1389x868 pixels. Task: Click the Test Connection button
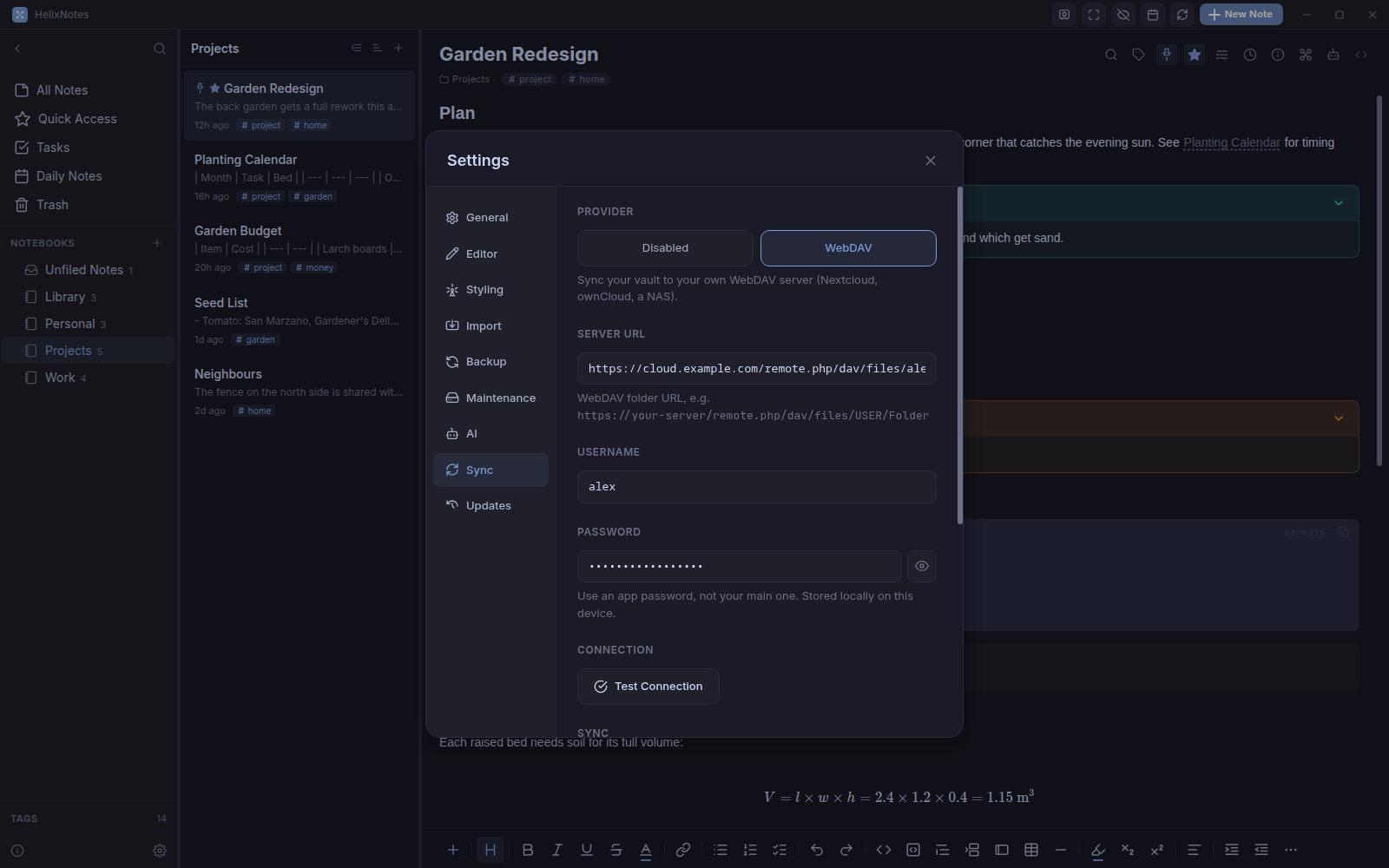point(648,687)
